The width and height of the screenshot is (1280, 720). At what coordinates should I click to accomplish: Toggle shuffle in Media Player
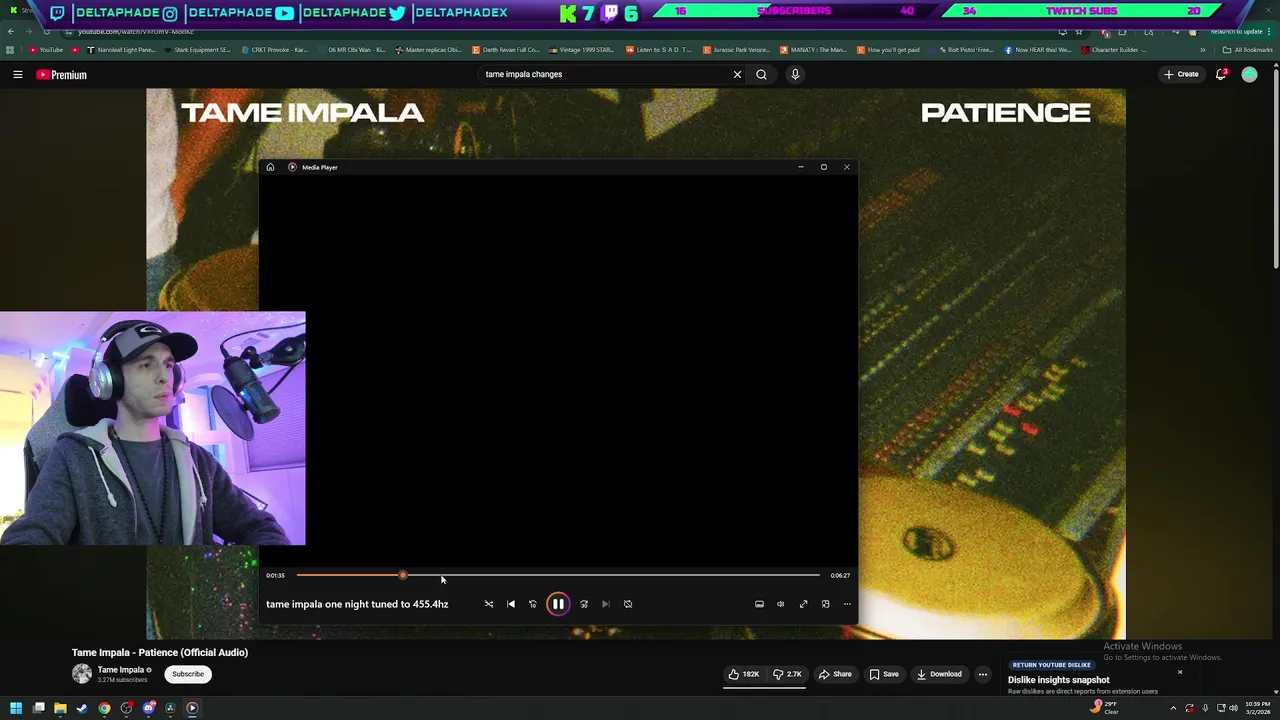click(489, 604)
